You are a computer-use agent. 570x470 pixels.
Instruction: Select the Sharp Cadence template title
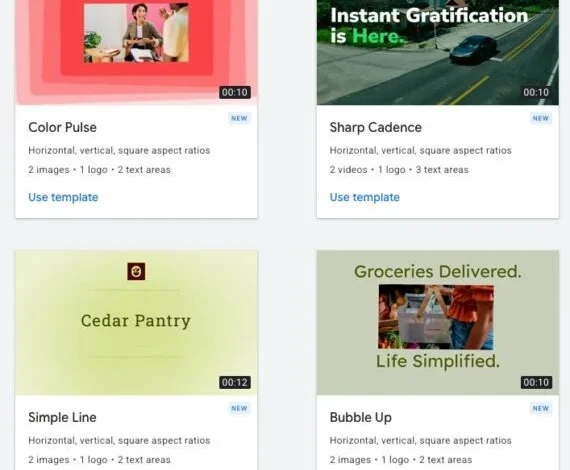pos(376,128)
